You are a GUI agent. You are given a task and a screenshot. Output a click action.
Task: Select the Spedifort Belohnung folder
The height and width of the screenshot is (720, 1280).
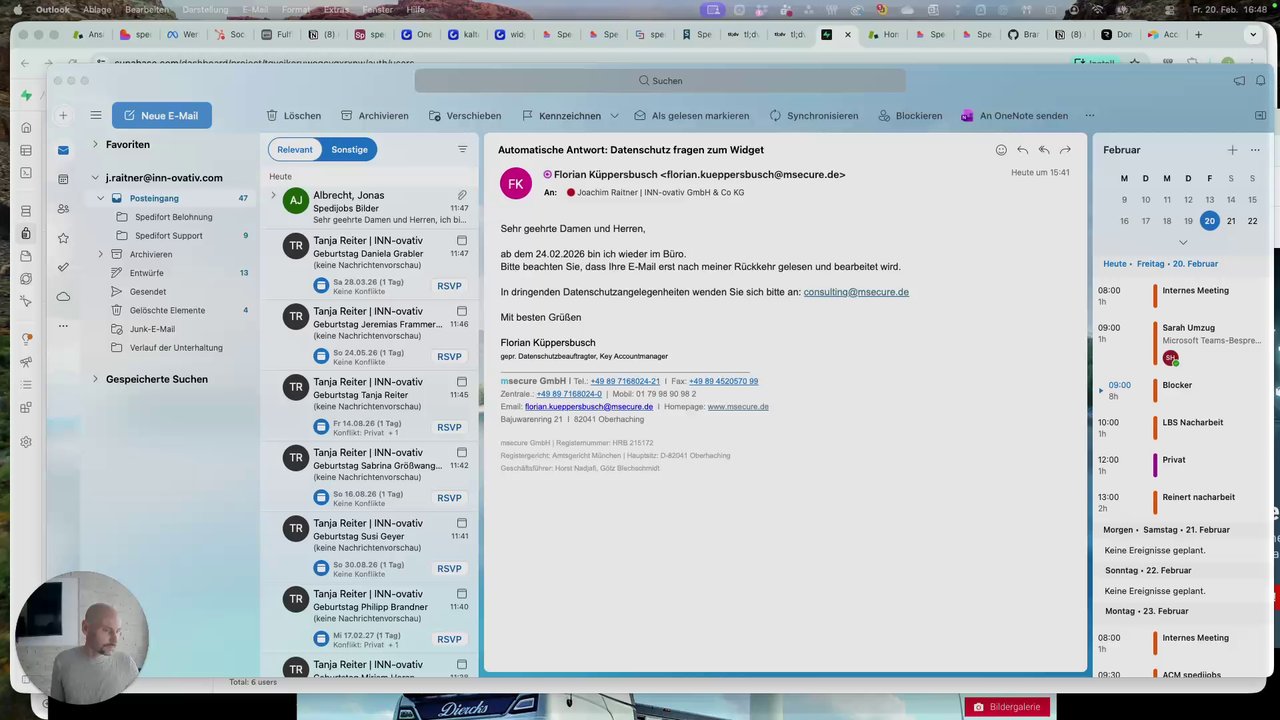point(173,217)
